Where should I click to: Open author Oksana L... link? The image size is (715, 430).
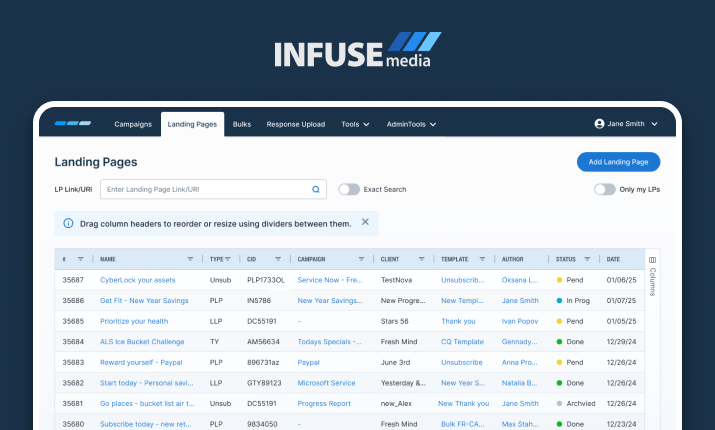click(520, 280)
